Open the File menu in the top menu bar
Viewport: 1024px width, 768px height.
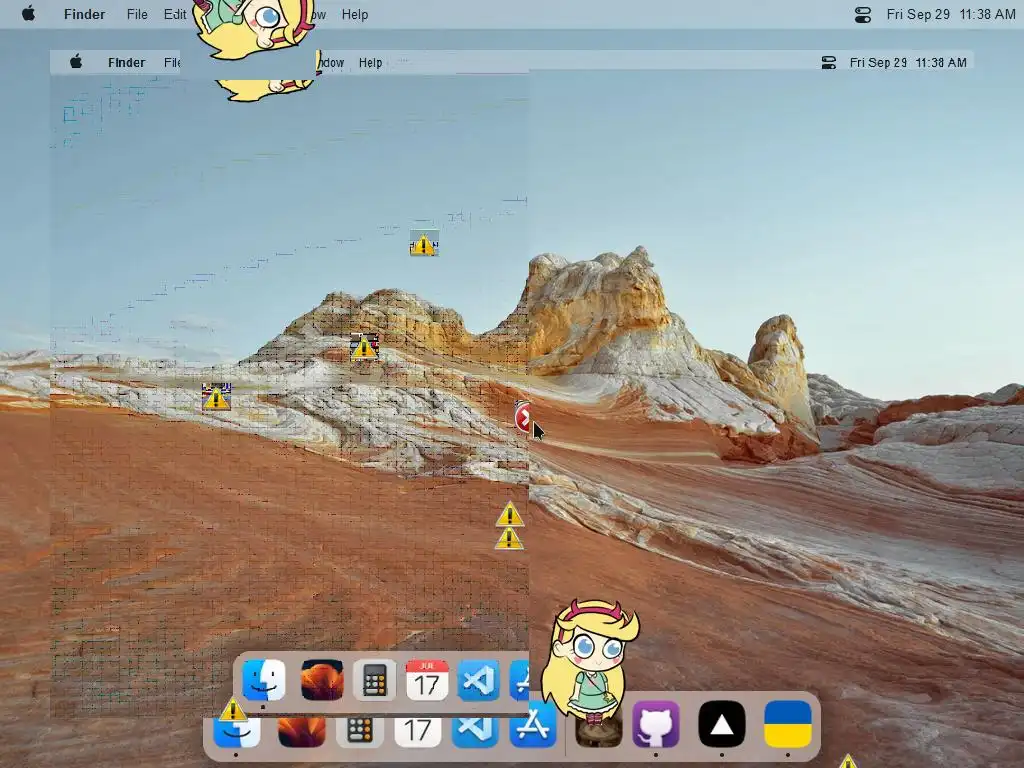[137, 14]
